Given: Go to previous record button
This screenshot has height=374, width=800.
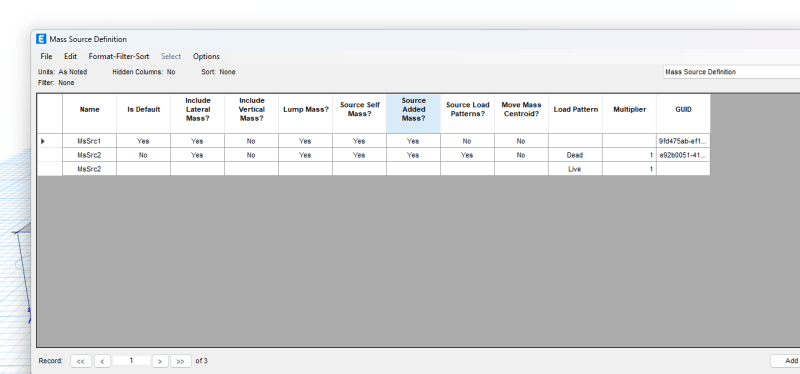Looking at the screenshot, I should click(102, 361).
